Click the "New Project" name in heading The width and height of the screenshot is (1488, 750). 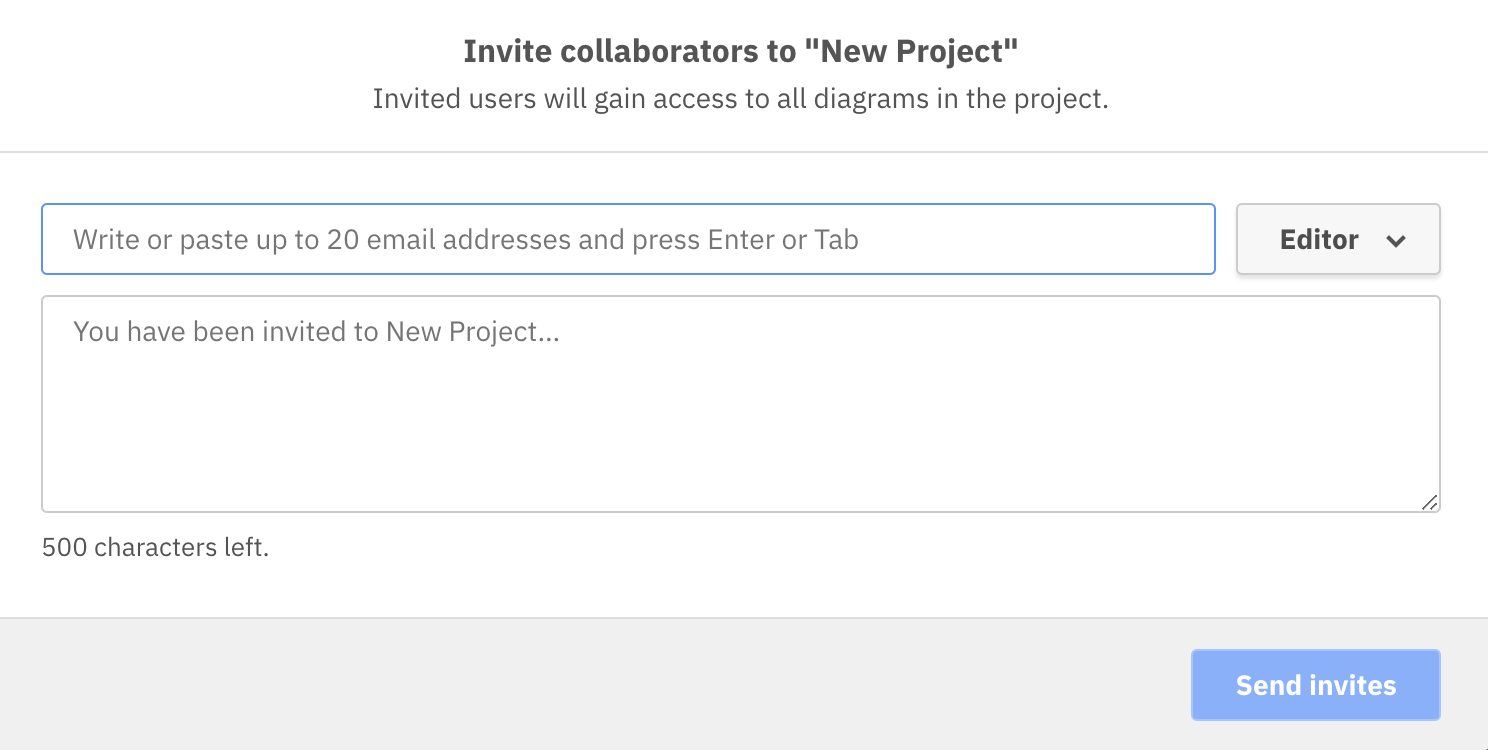click(911, 52)
